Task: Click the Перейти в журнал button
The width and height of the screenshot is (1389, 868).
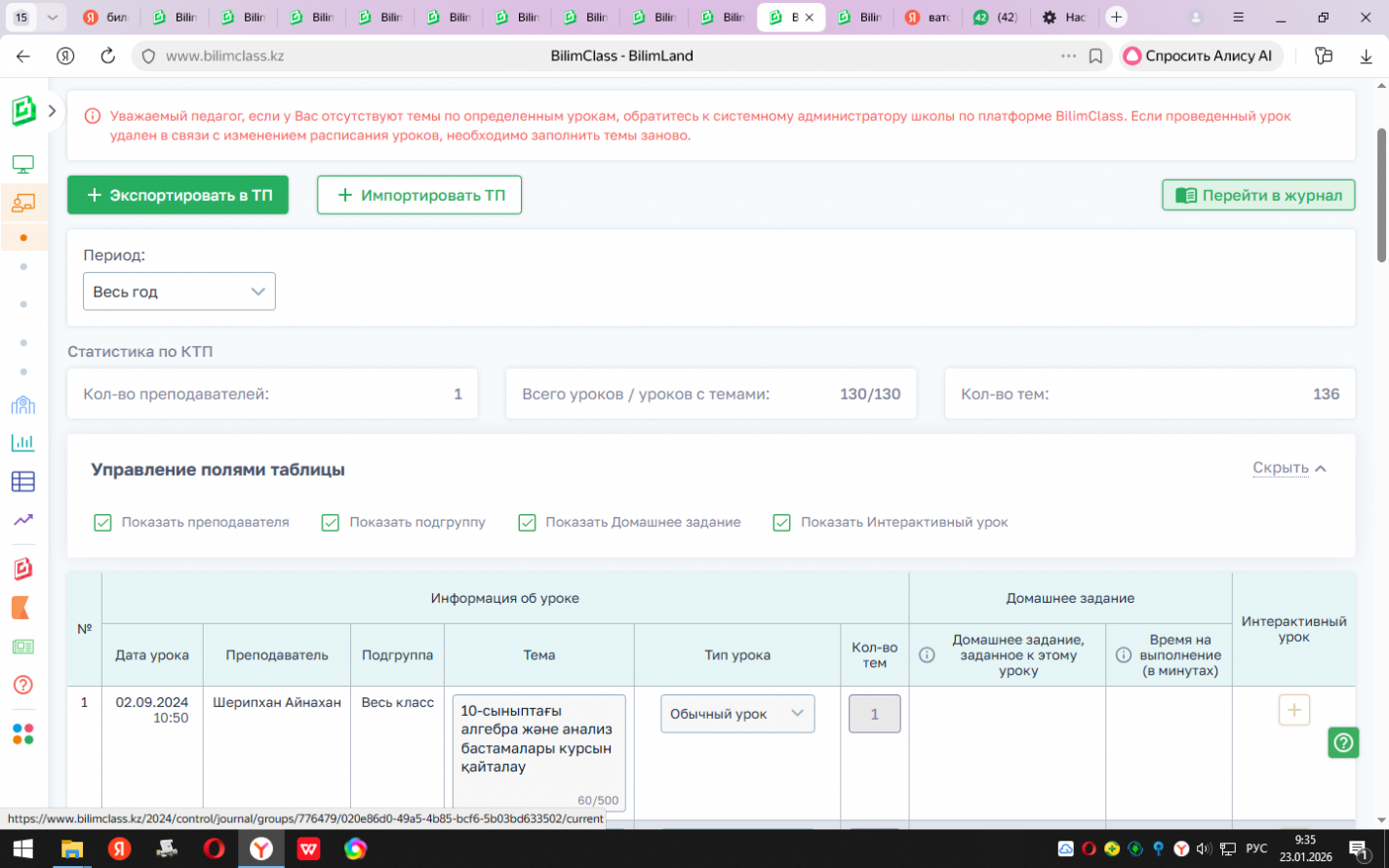Action: click(1258, 195)
